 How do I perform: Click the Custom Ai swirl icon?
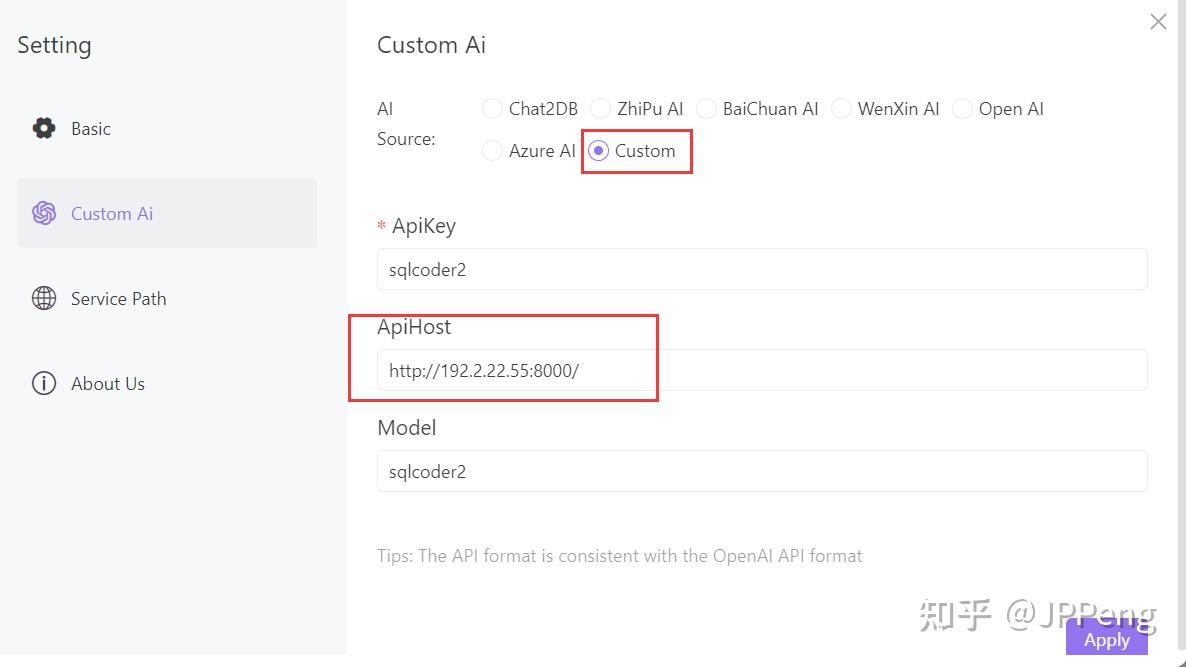pyautogui.click(x=44, y=213)
